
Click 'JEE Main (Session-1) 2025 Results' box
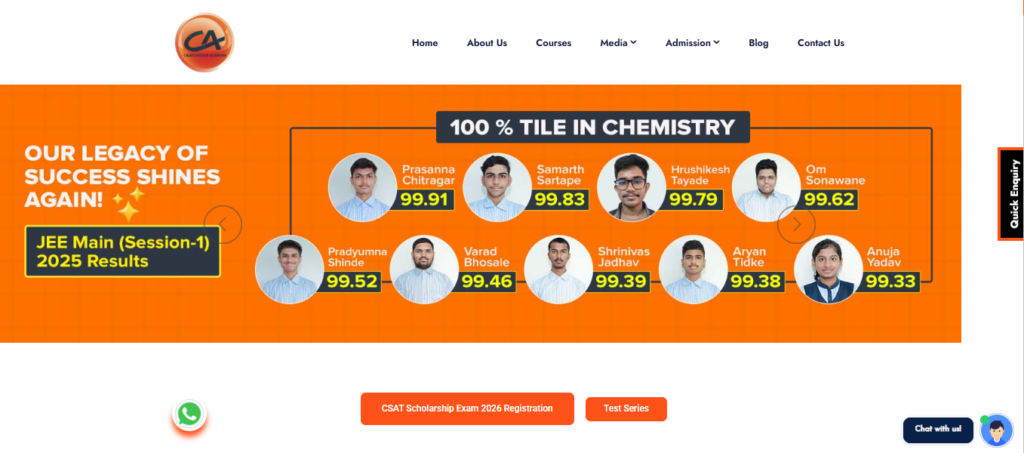pos(123,252)
